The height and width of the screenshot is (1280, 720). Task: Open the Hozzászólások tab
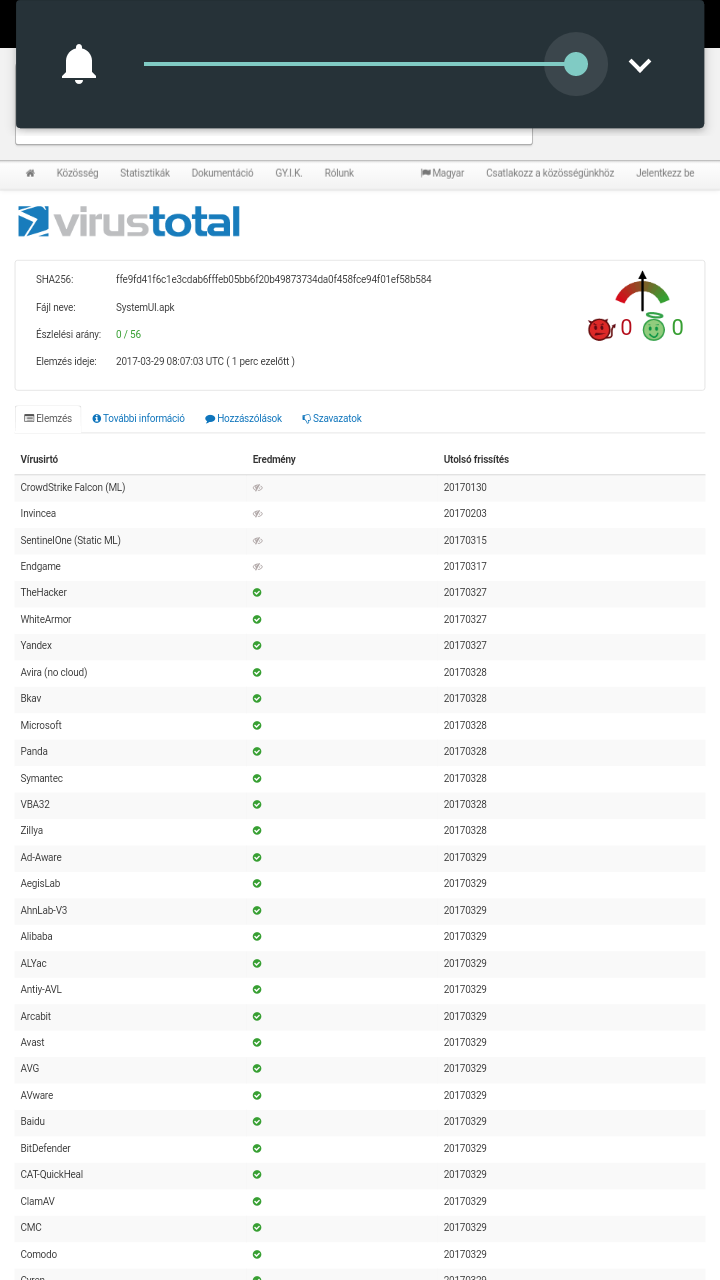pos(243,419)
